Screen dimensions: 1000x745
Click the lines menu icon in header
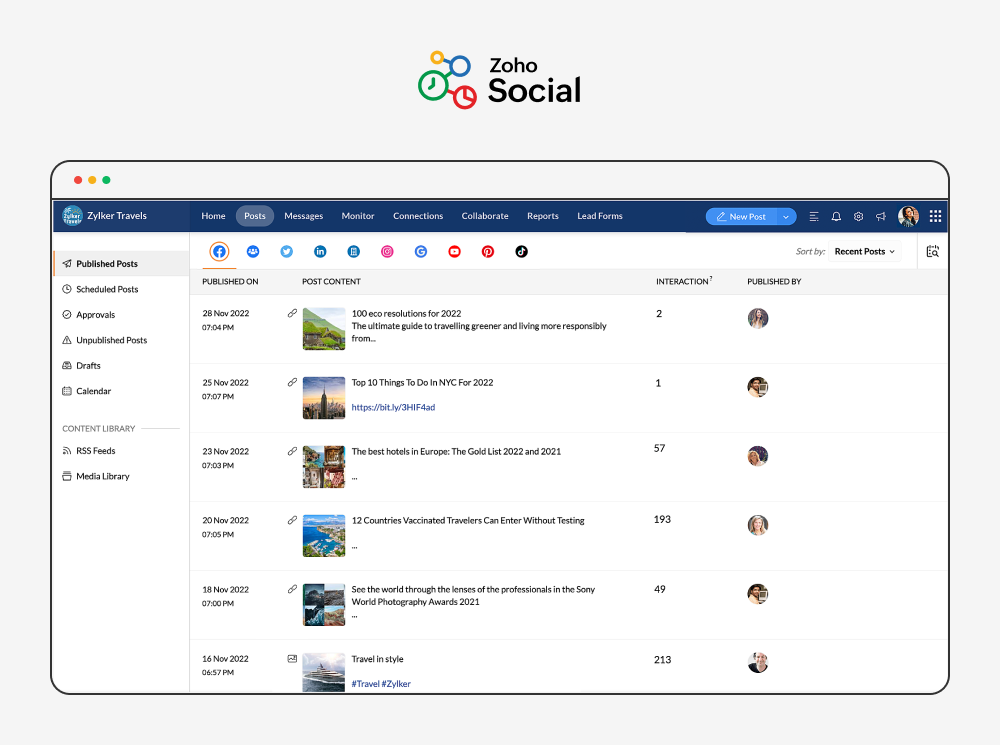pyautogui.click(x=814, y=216)
